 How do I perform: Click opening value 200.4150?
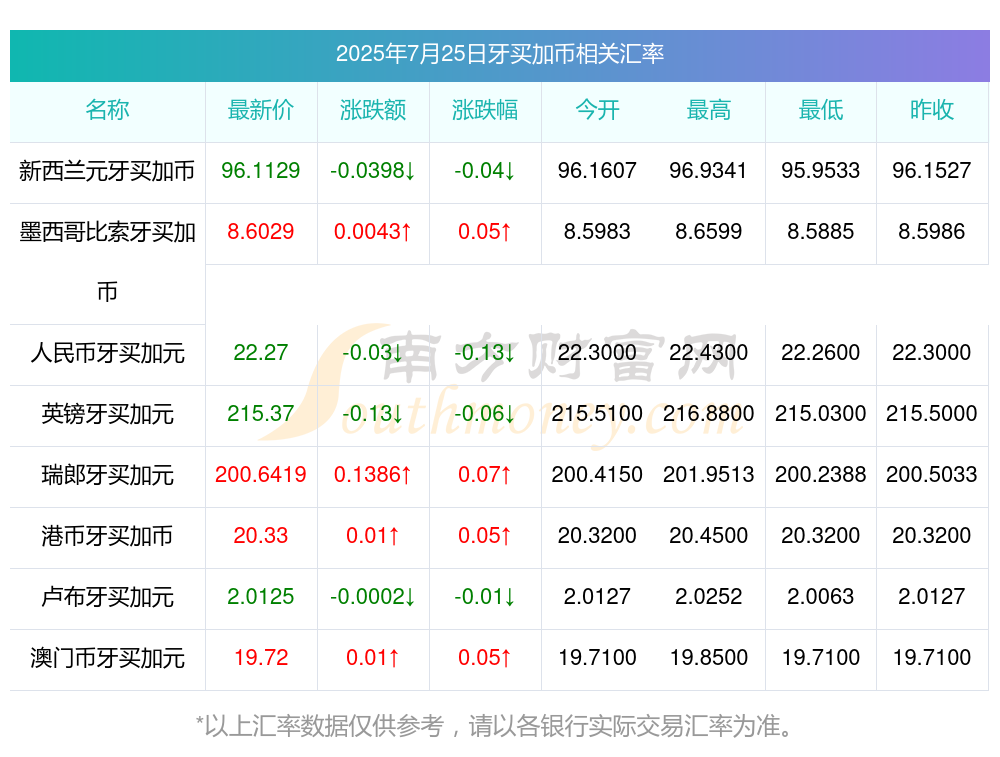click(x=597, y=474)
